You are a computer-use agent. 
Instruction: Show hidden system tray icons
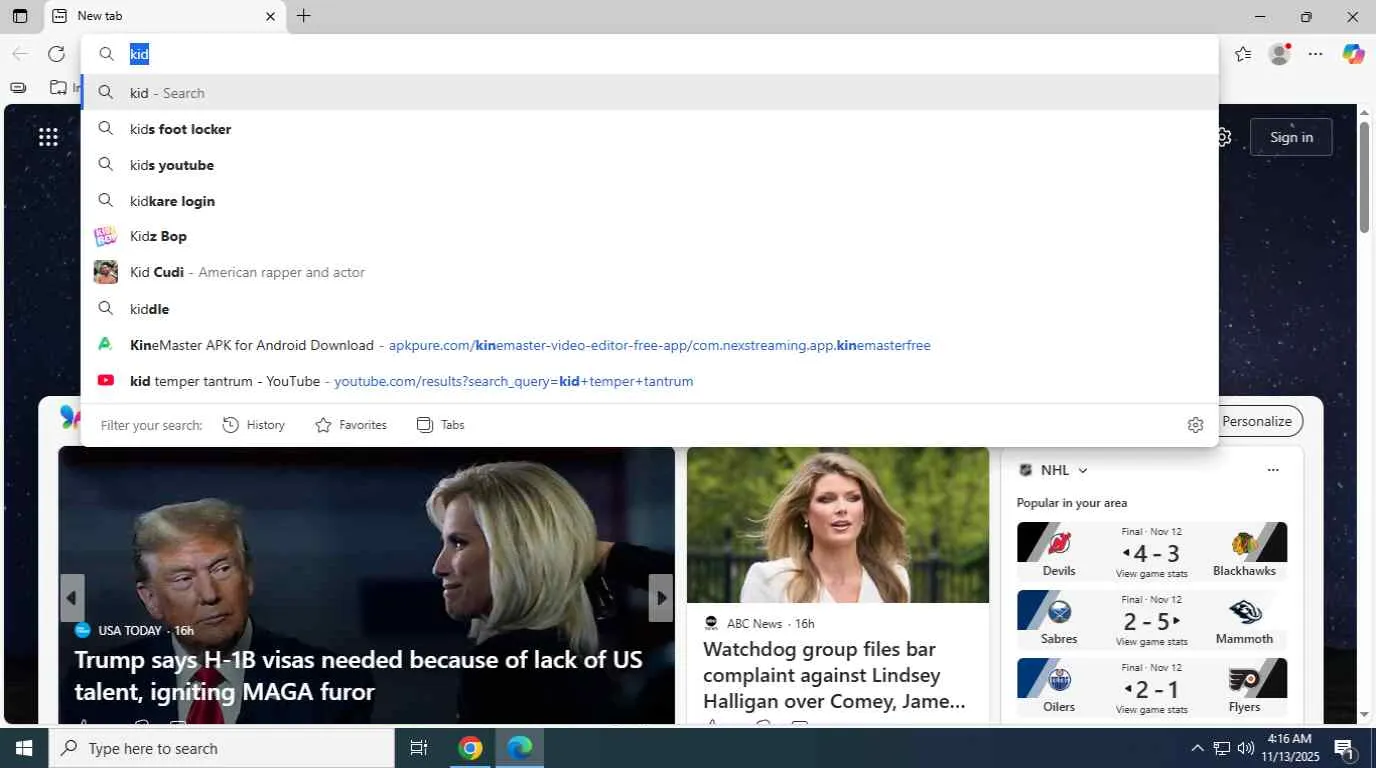[x=1197, y=748]
